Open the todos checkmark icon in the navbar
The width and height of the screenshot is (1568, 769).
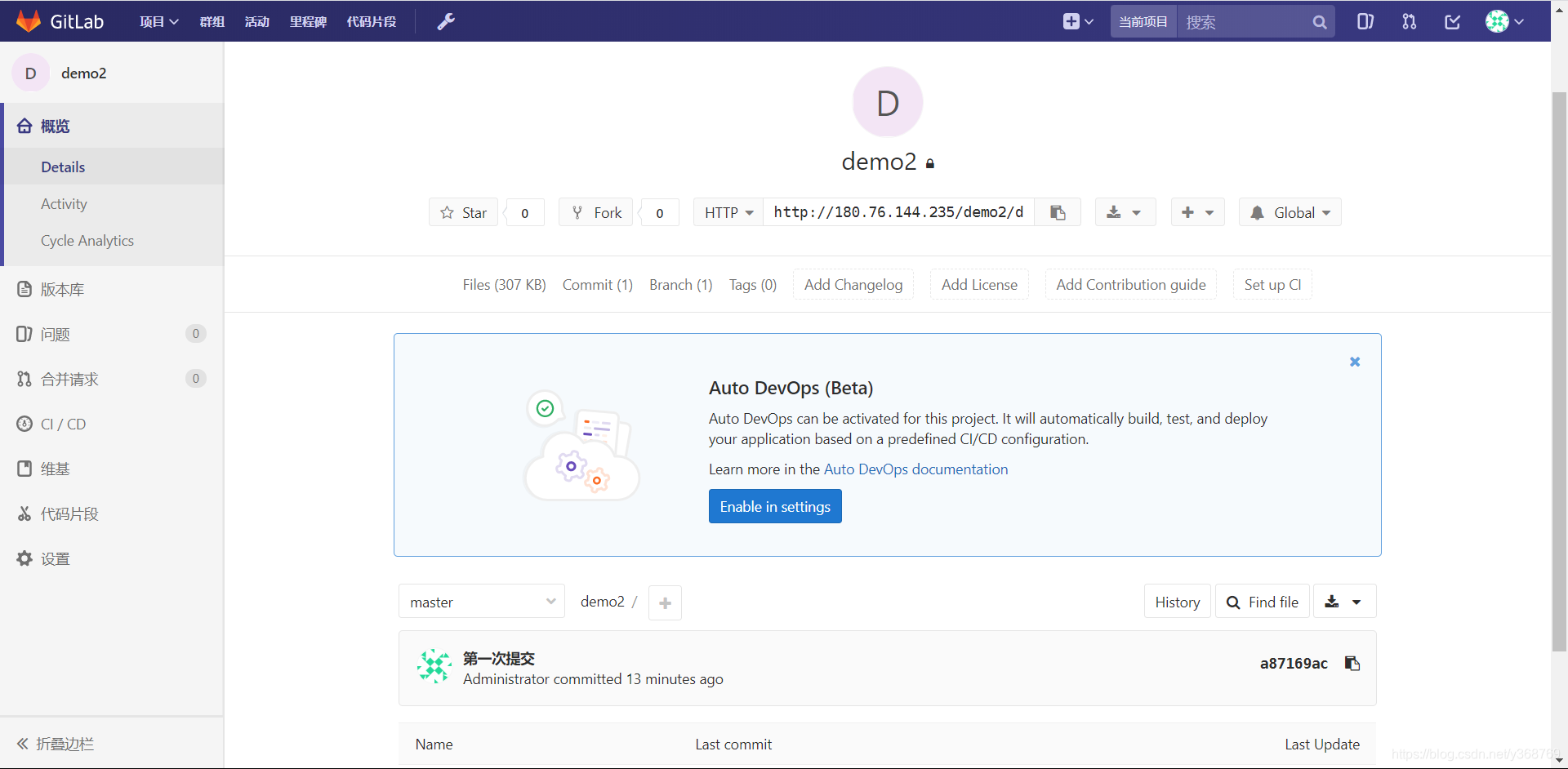point(1453,22)
